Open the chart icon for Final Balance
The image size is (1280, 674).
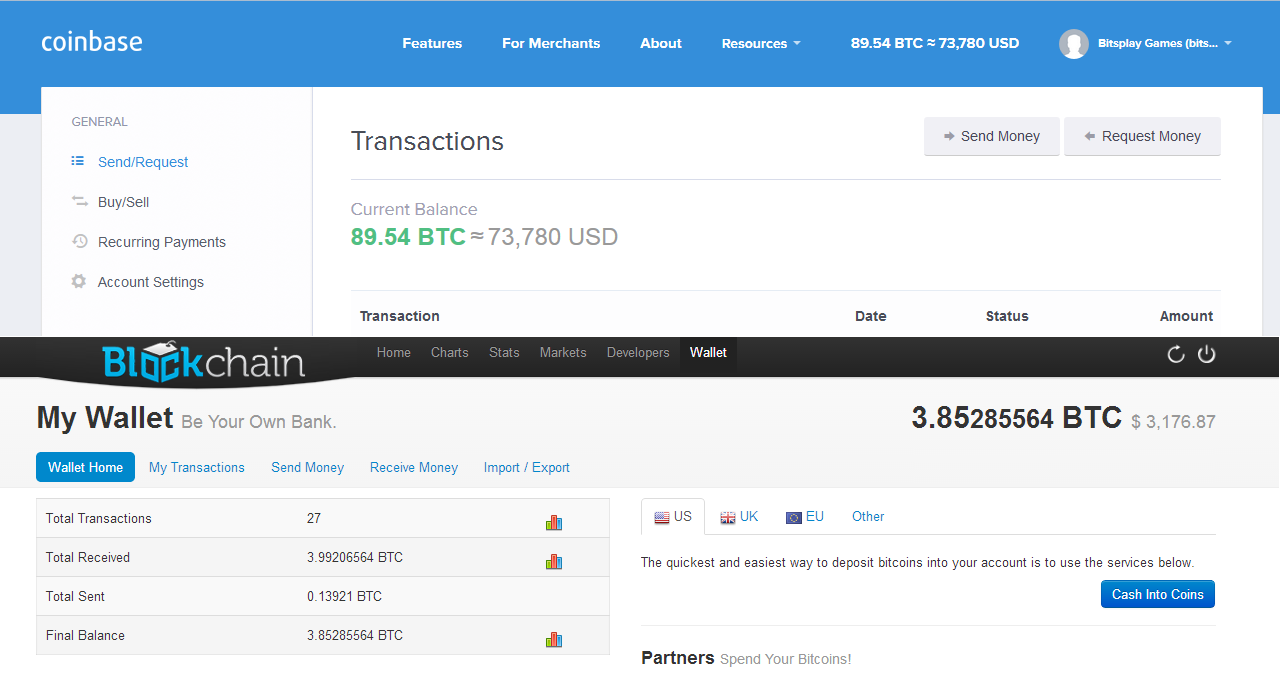[554, 639]
